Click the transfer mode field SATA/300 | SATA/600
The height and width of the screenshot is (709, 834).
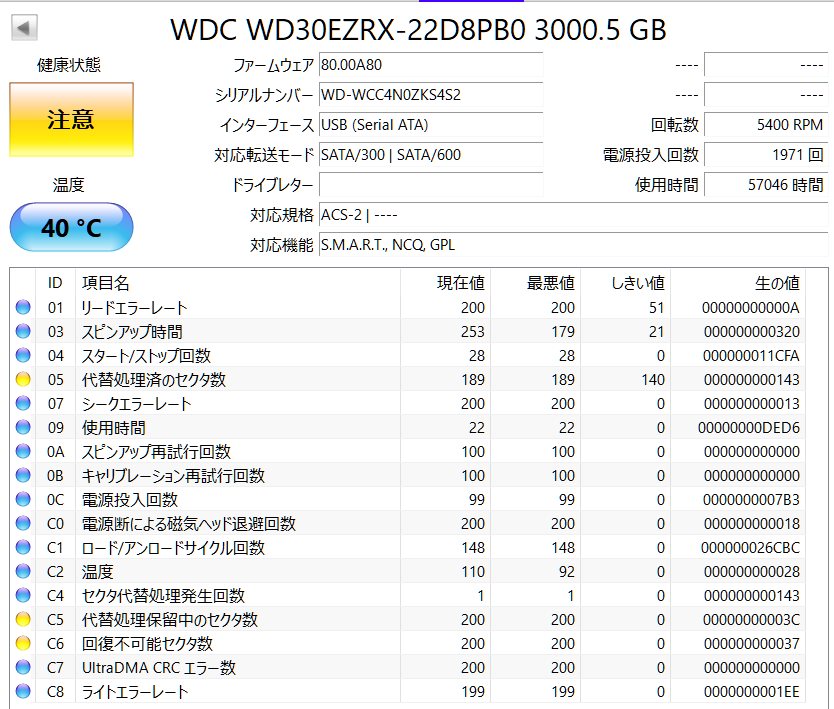coord(431,155)
